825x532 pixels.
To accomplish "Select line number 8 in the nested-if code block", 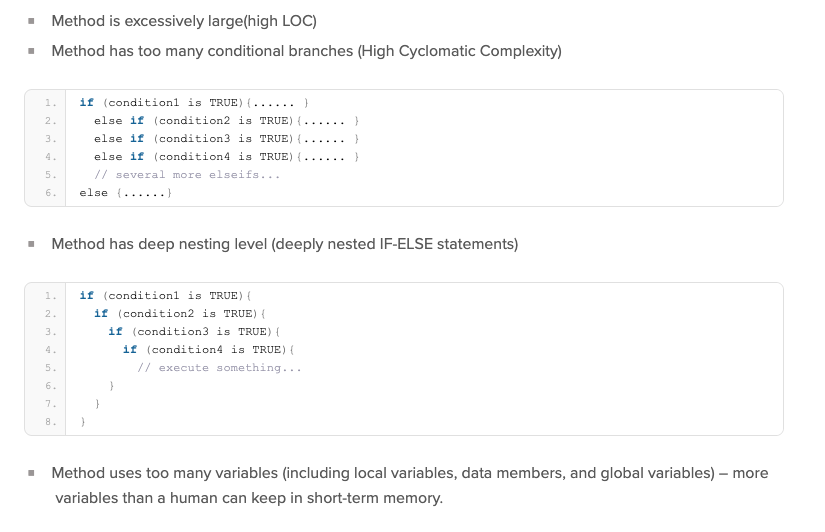I will pos(49,422).
